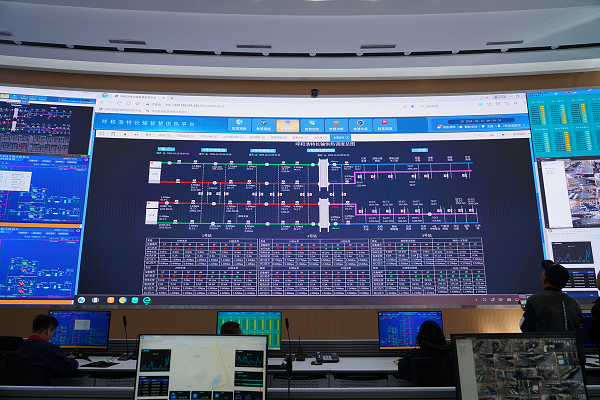The image size is (600, 400).
Task: Launch the Edge browser from the taskbar
Action: [147, 300]
